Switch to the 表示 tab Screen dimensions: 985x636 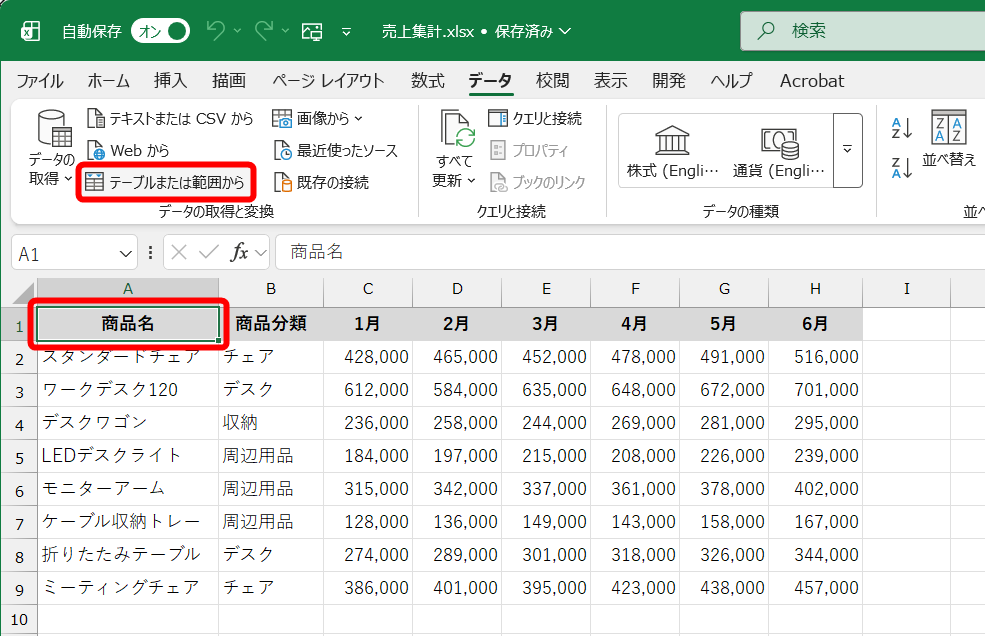611,80
